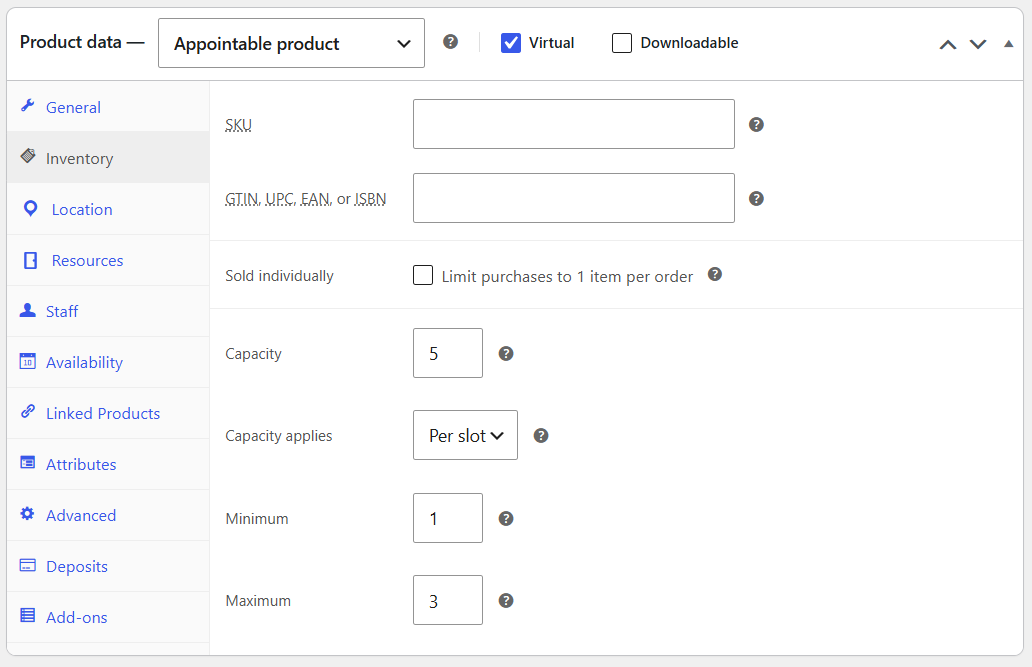Show help tip for product type

450,41
